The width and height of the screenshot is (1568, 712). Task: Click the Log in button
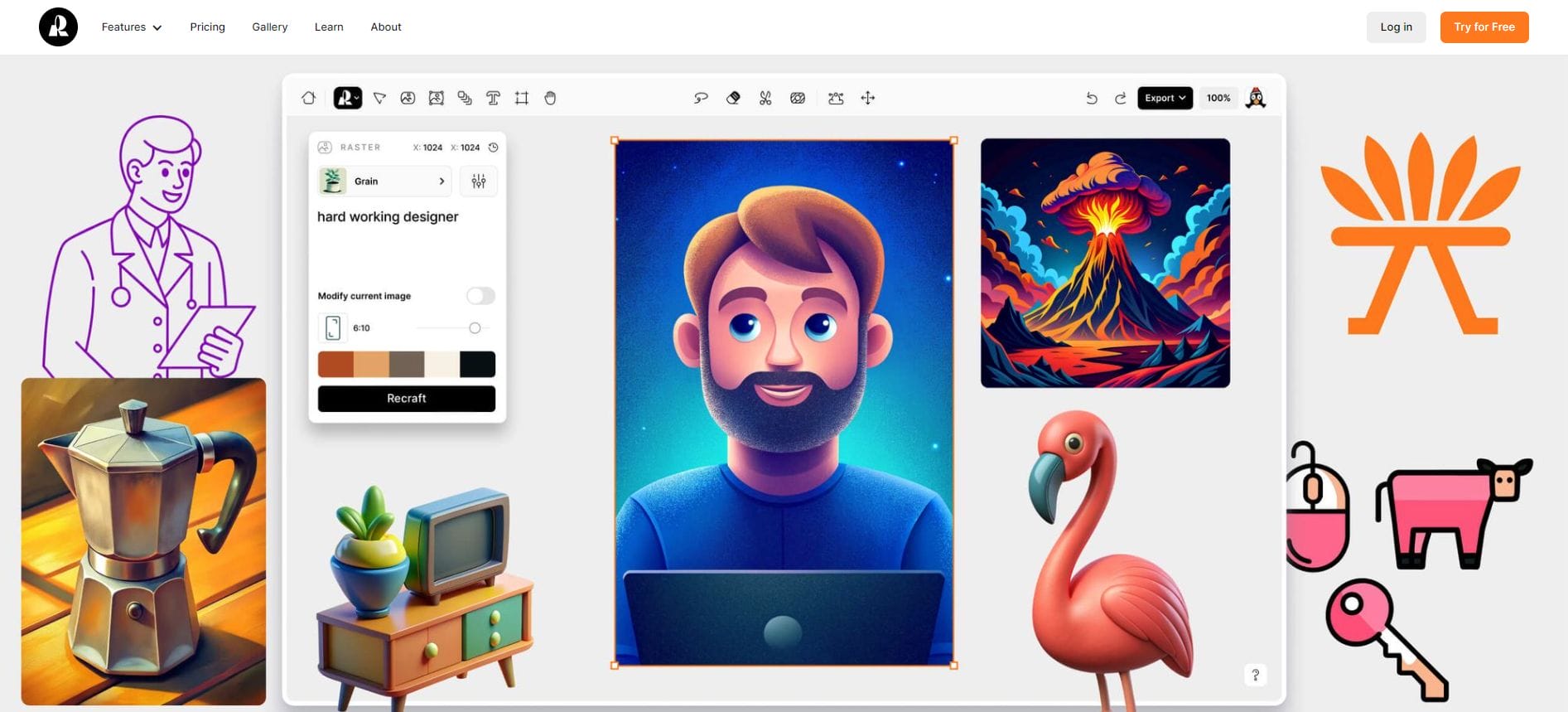pos(1397,27)
